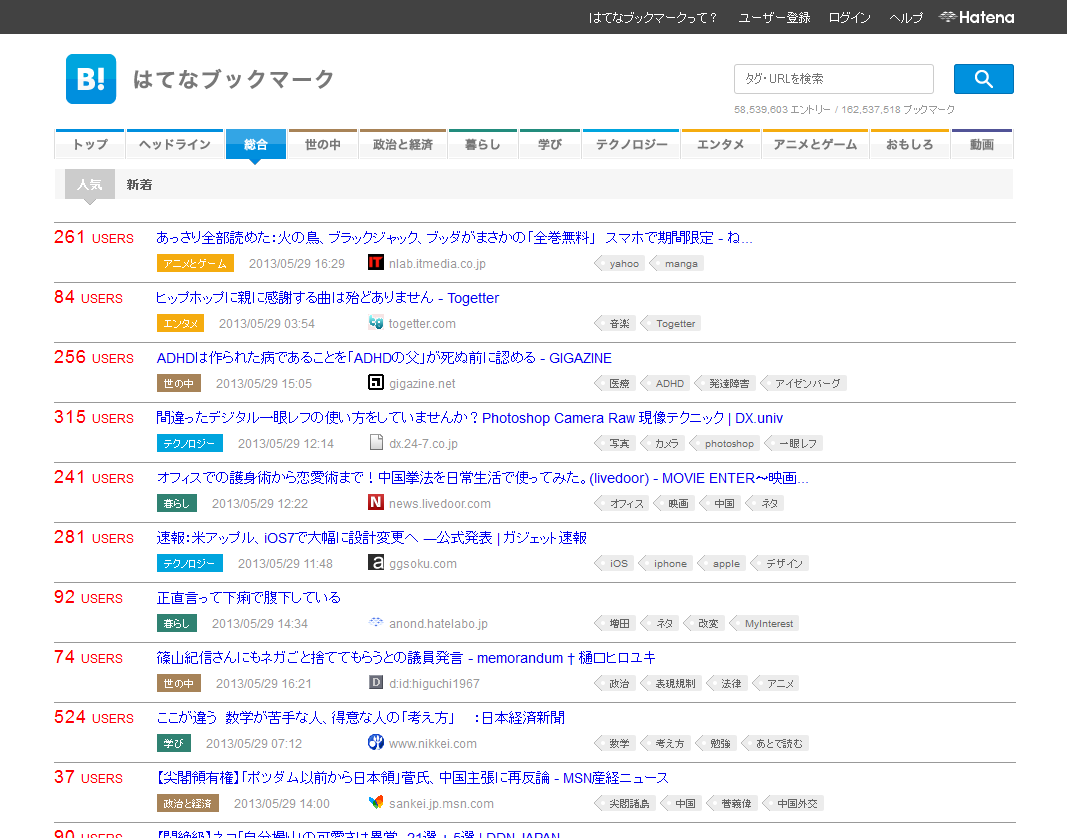Select the 総合 tab
Screen dimensions: 1067x838
[256, 144]
